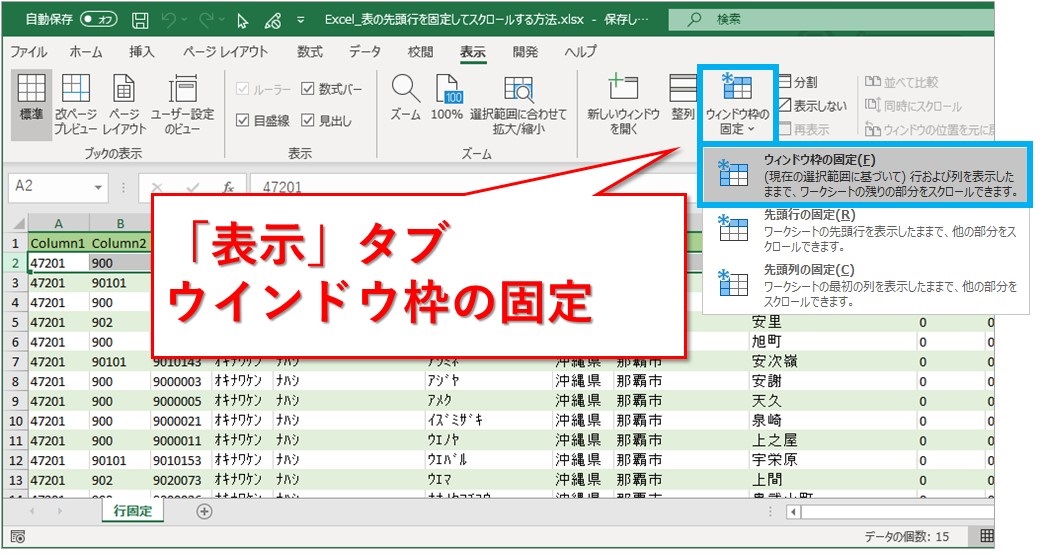Click the 同時にスクロール button
1045x554 pixels.
click(913, 105)
